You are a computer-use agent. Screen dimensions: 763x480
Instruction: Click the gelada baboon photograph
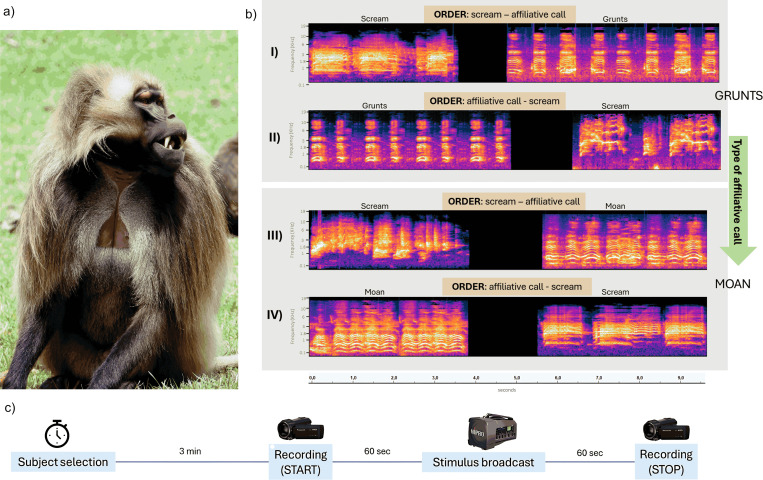pos(119,209)
